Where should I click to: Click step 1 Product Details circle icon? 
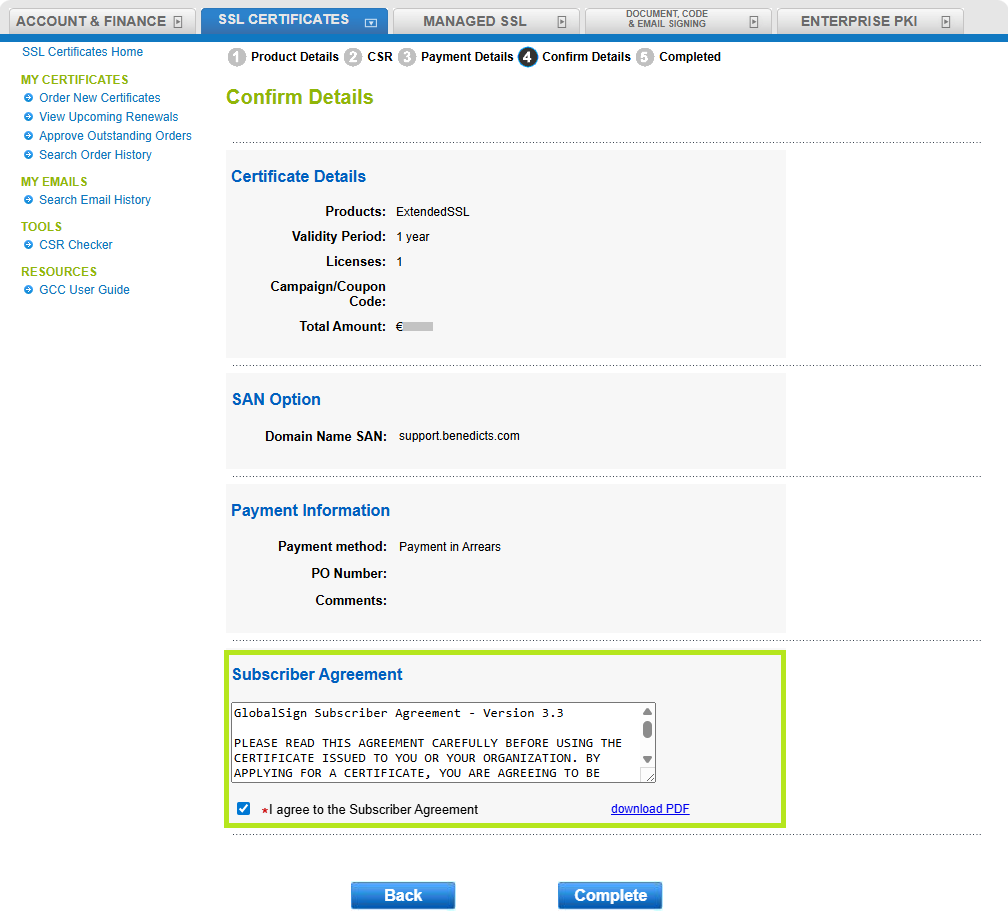(237, 57)
